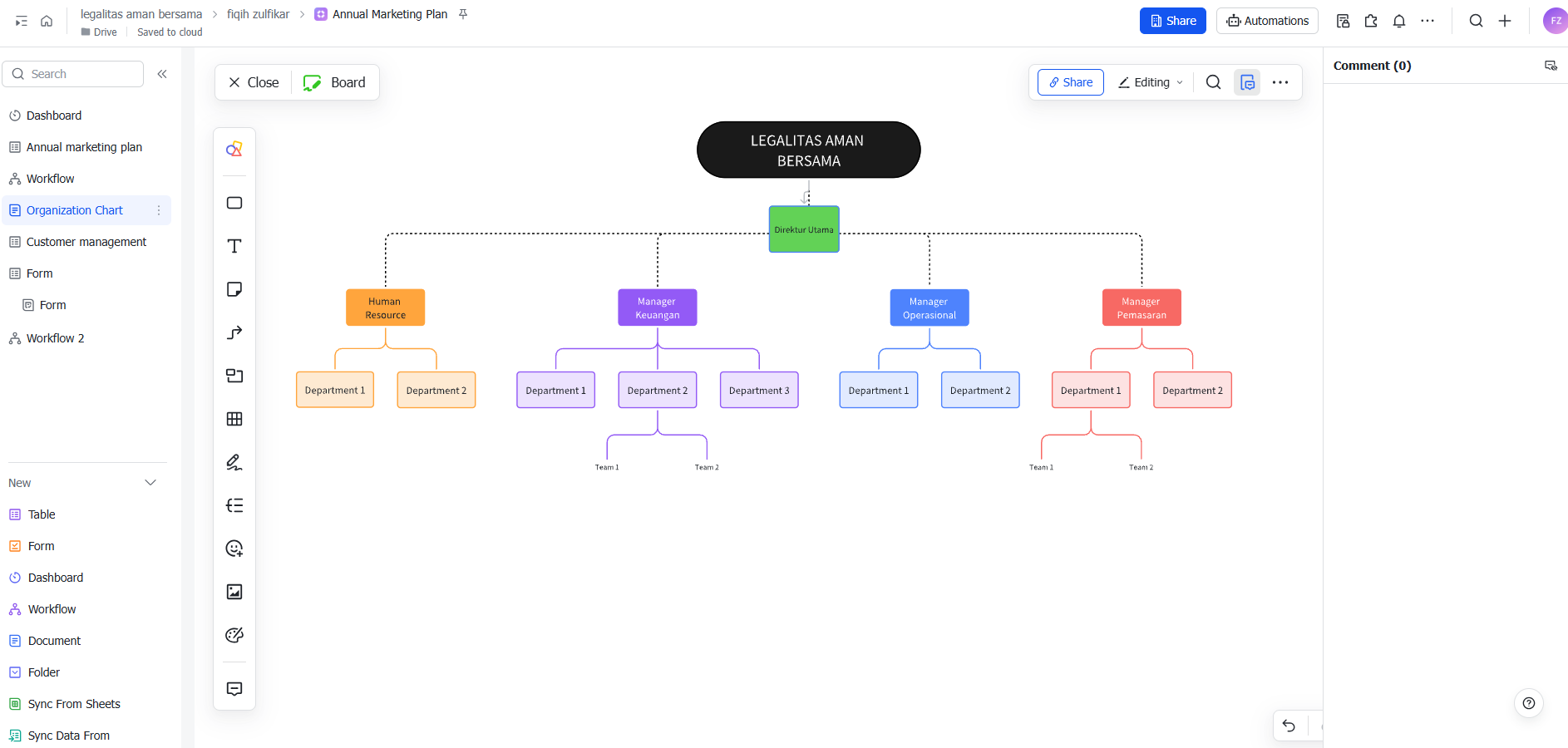The image size is (1568, 748).
Task: Select the Sticky note tool
Action: 234,289
